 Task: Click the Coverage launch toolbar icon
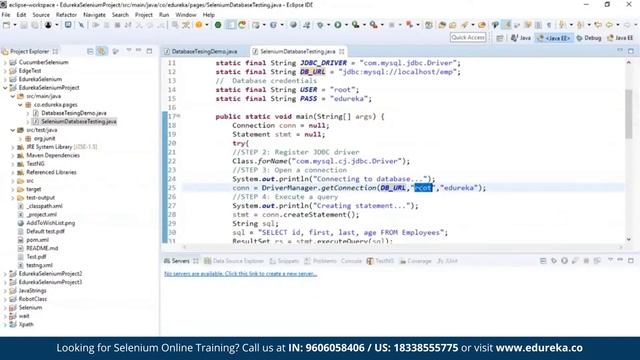[x=356, y=25]
